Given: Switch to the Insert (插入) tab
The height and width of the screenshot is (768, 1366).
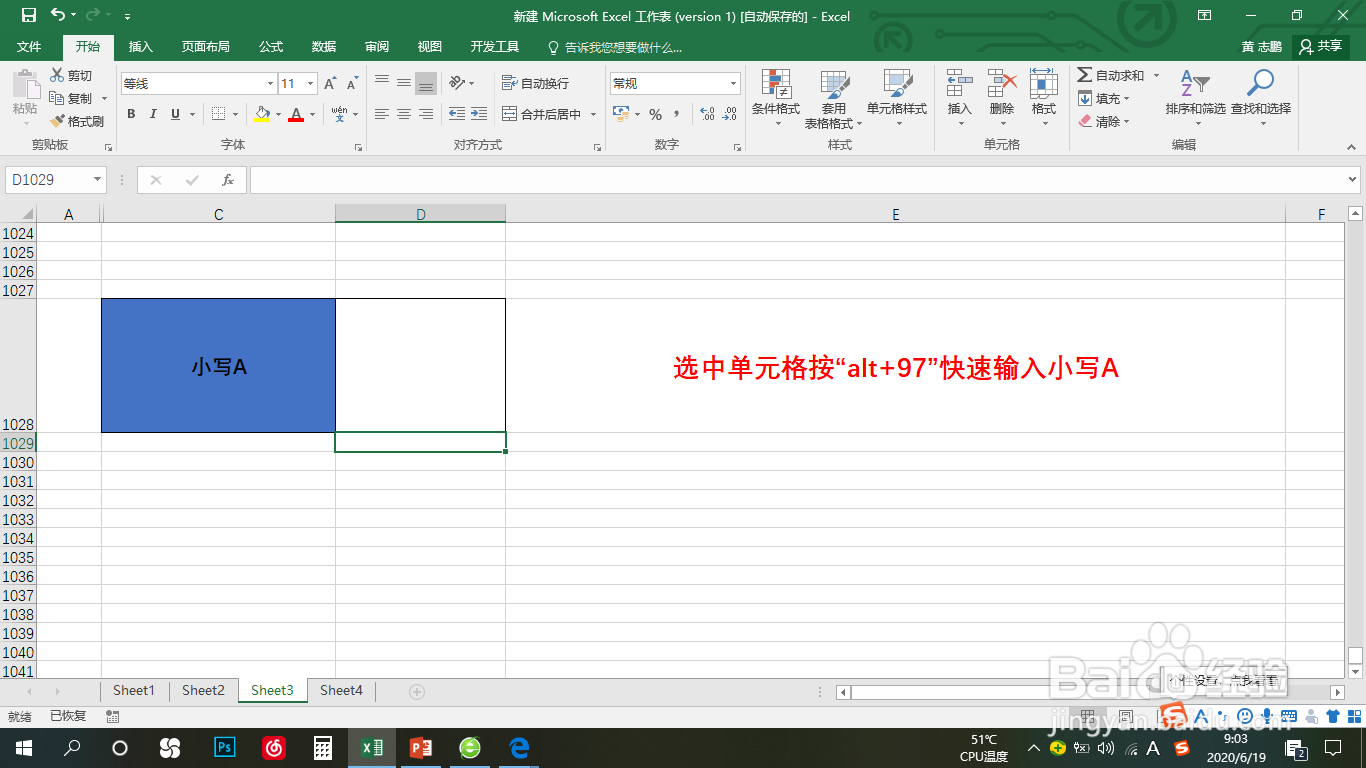Looking at the screenshot, I should (x=141, y=47).
